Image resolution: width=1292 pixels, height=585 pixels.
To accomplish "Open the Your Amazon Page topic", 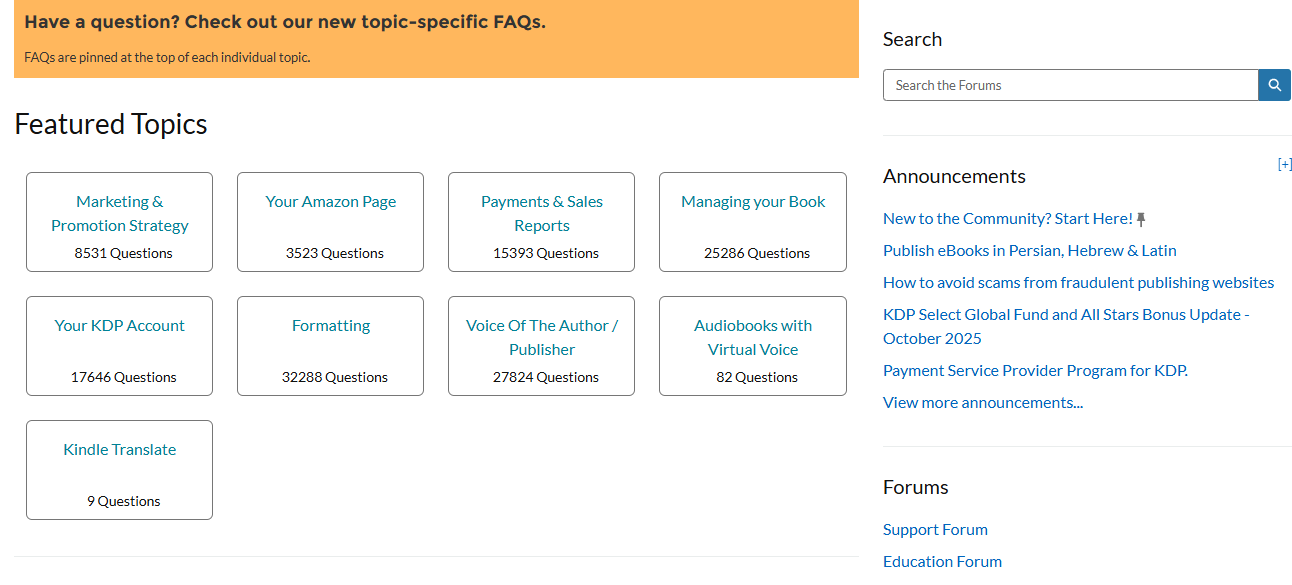I will pos(330,201).
